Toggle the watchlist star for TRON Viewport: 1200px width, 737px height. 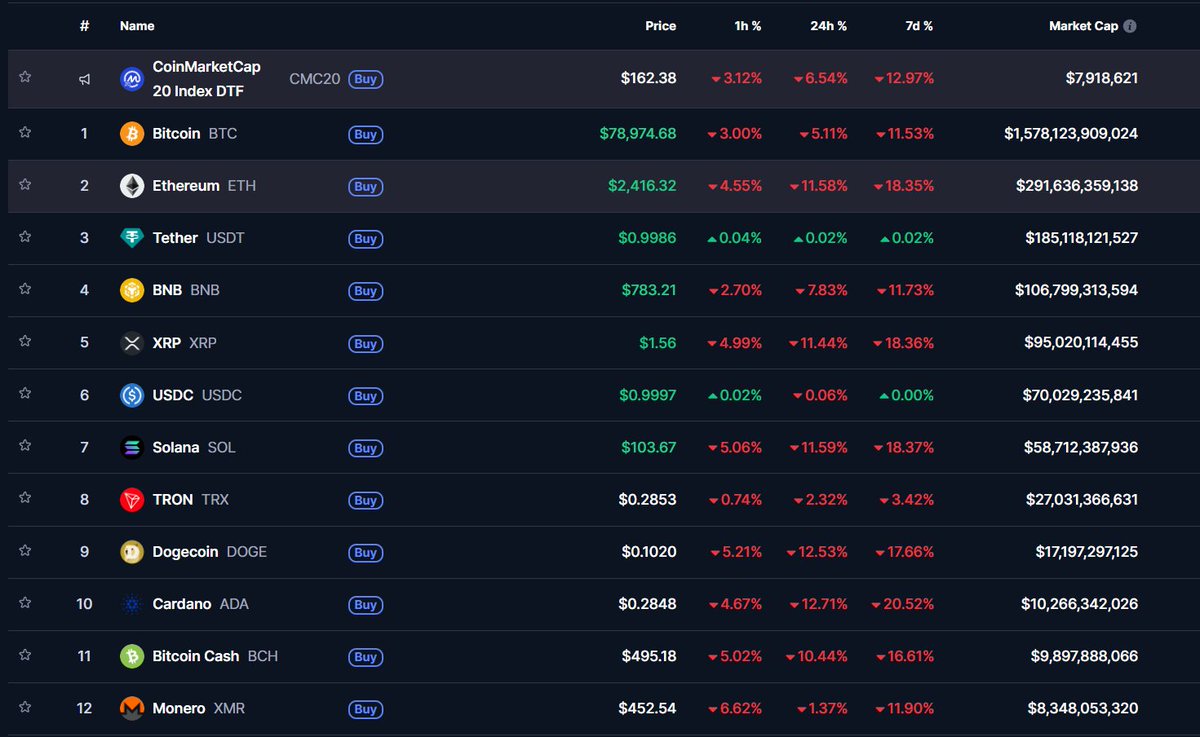click(25, 498)
